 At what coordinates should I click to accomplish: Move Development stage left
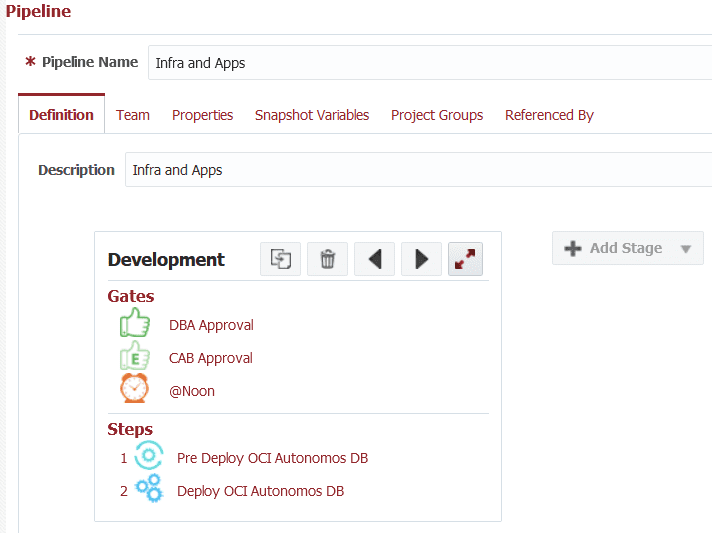[x=375, y=259]
